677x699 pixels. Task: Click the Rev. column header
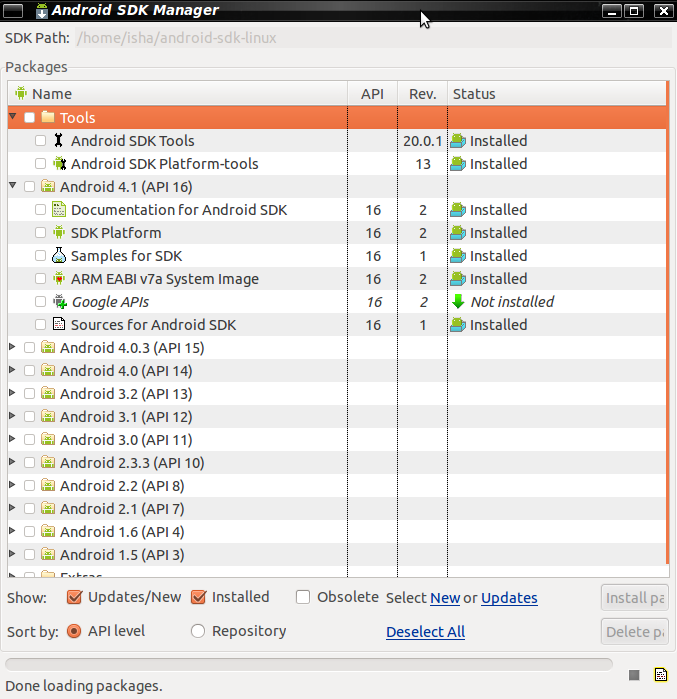(x=423, y=94)
